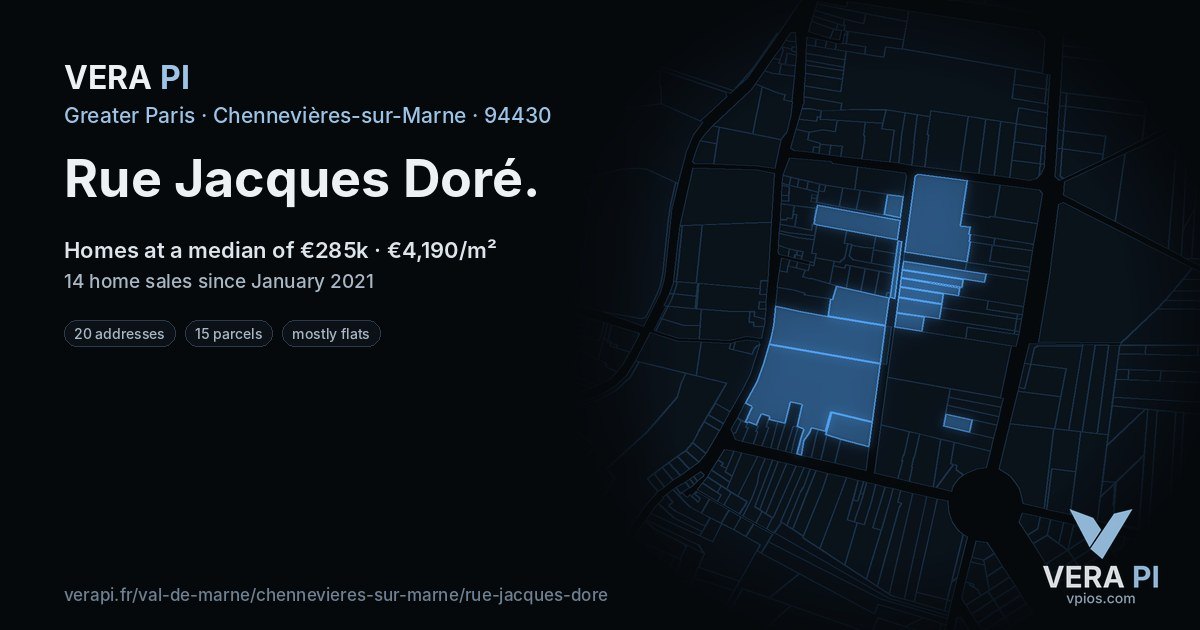Click the vpios.com text under the logo

point(1100,599)
